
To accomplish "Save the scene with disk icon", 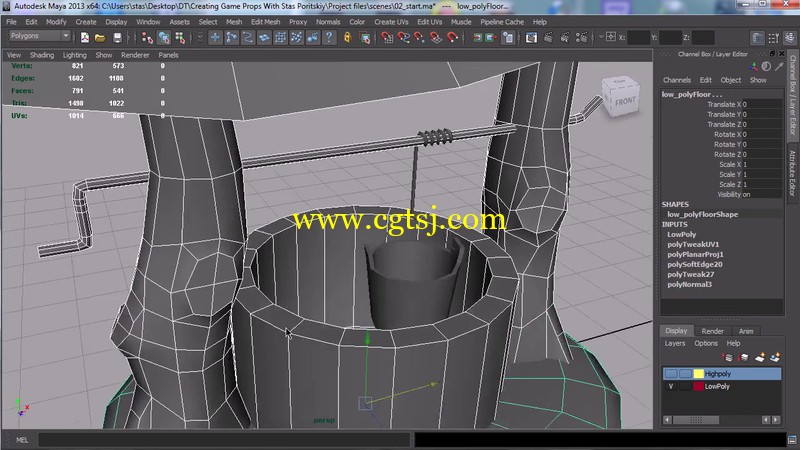I will (x=117, y=38).
